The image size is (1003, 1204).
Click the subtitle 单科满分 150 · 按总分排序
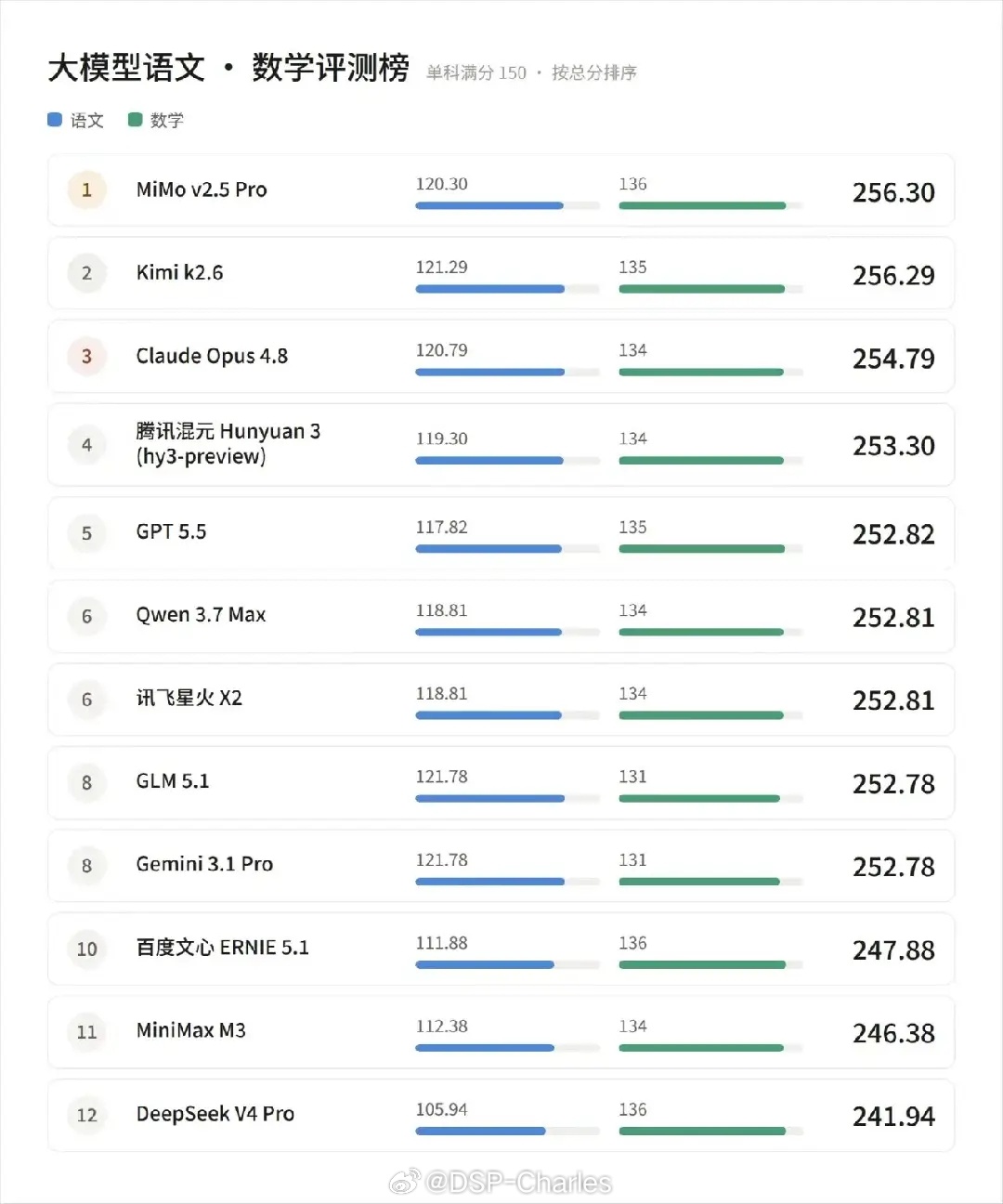[x=531, y=72]
